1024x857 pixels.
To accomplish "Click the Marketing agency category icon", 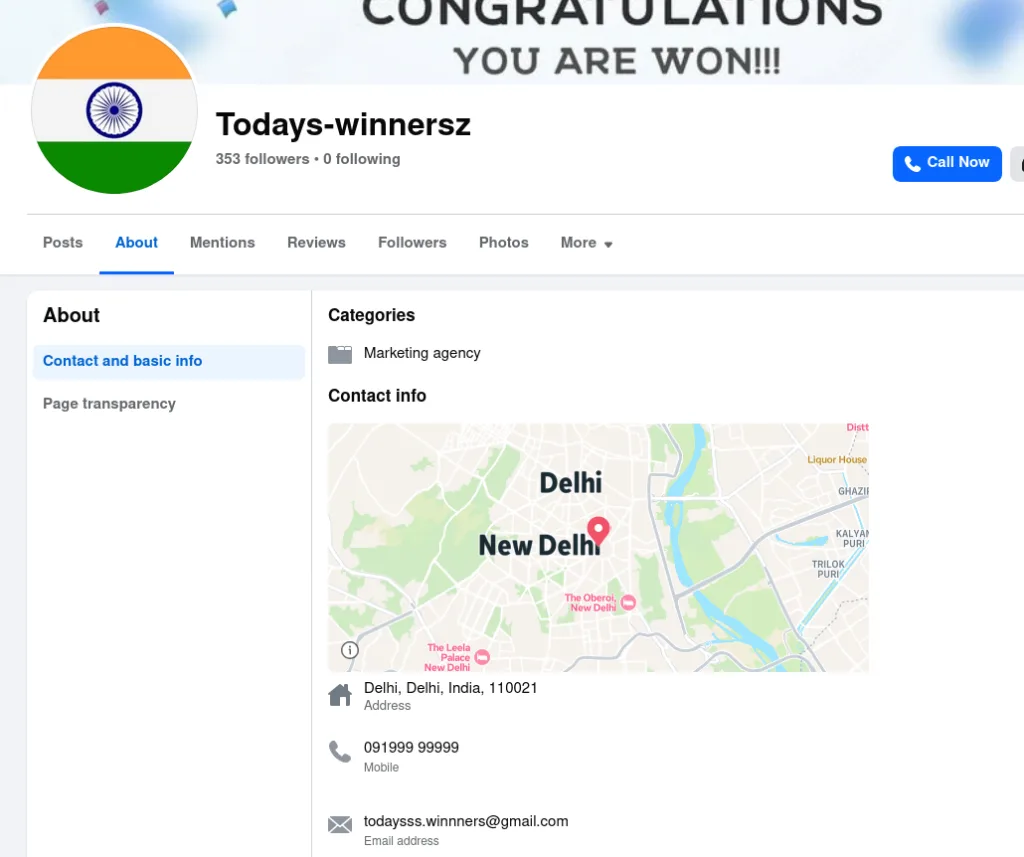I will [340, 354].
